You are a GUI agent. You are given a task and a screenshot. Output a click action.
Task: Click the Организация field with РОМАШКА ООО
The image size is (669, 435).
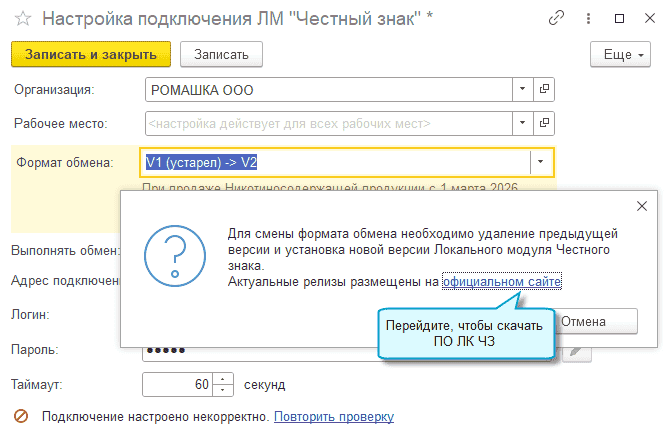click(x=328, y=90)
